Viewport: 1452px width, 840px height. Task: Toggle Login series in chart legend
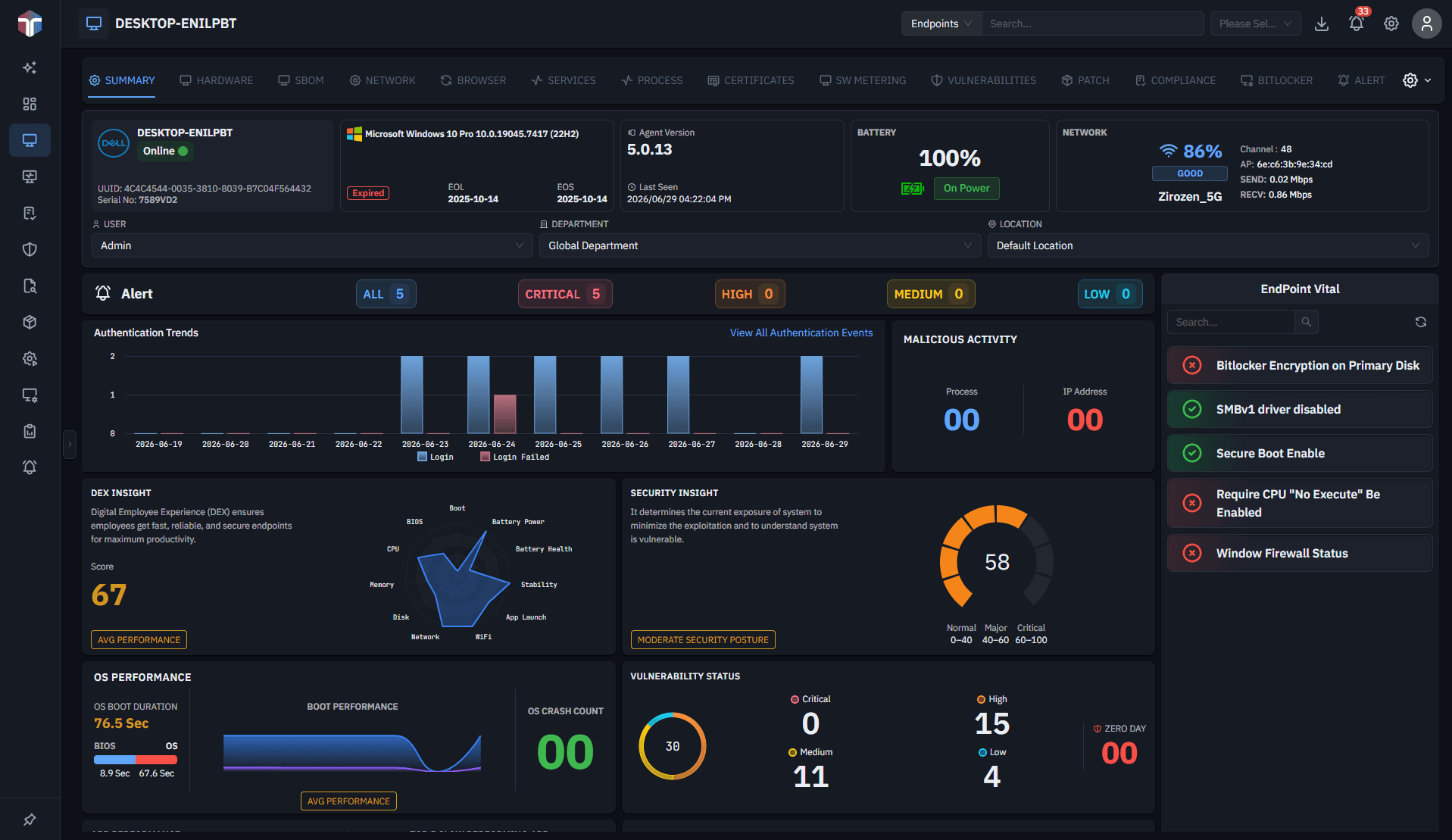(x=436, y=457)
